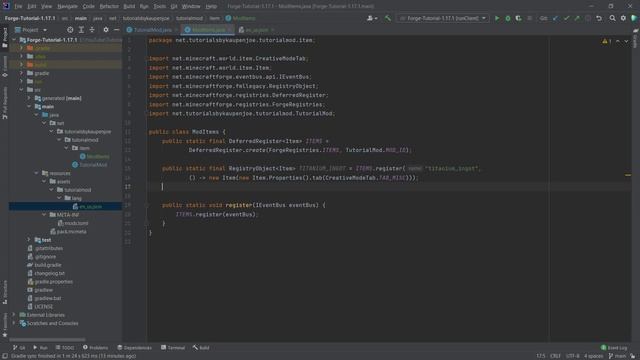Build project with the hammer icon
The image size is (640, 360).
(x=388, y=18)
